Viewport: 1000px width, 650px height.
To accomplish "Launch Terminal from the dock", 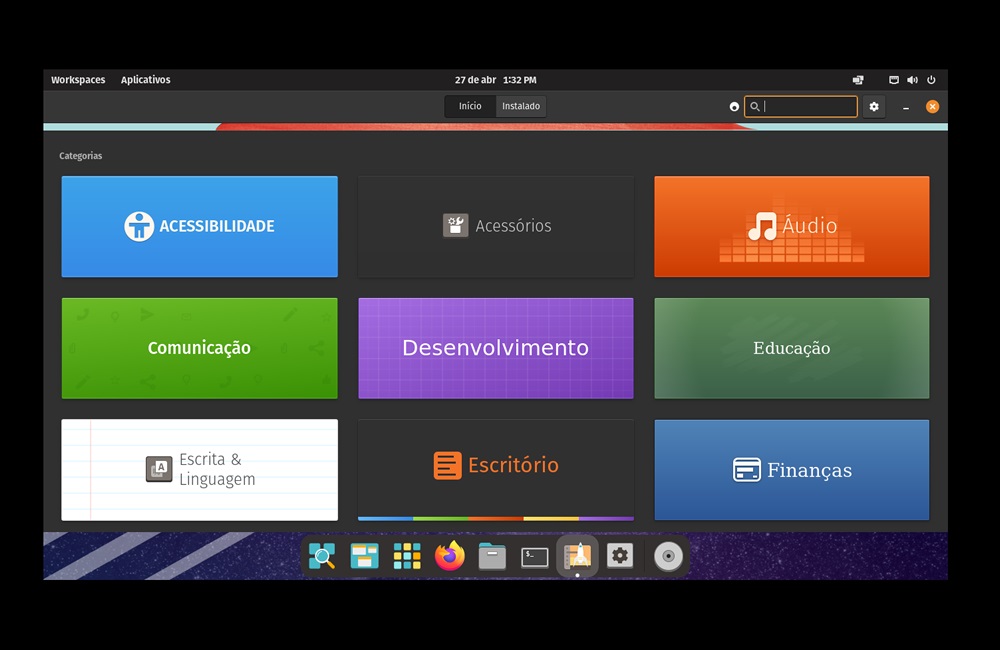I will coord(535,557).
